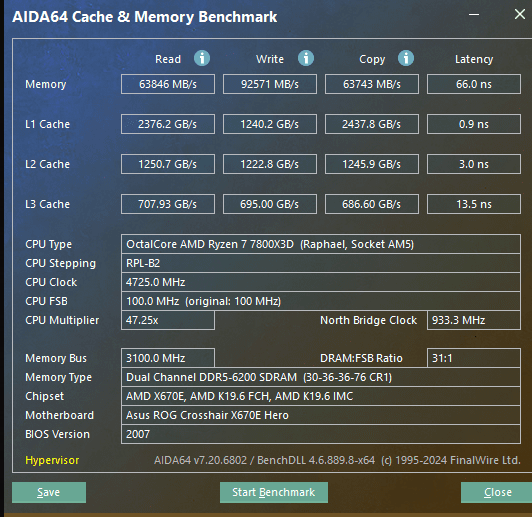Select L1 Cache Write value 1240.2 GB/s
The image size is (532, 517).
270,124
